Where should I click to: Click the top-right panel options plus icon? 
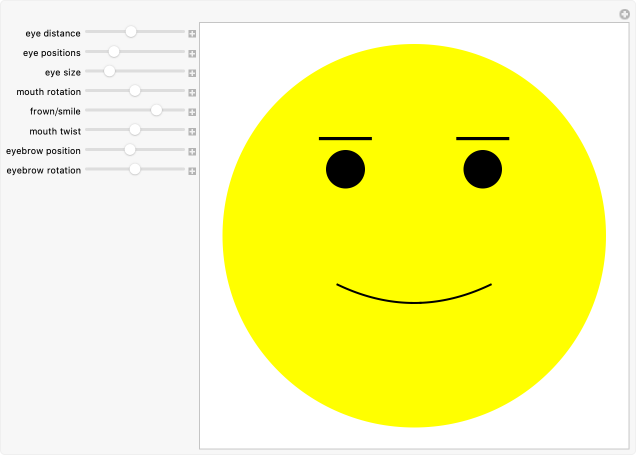coord(624,14)
